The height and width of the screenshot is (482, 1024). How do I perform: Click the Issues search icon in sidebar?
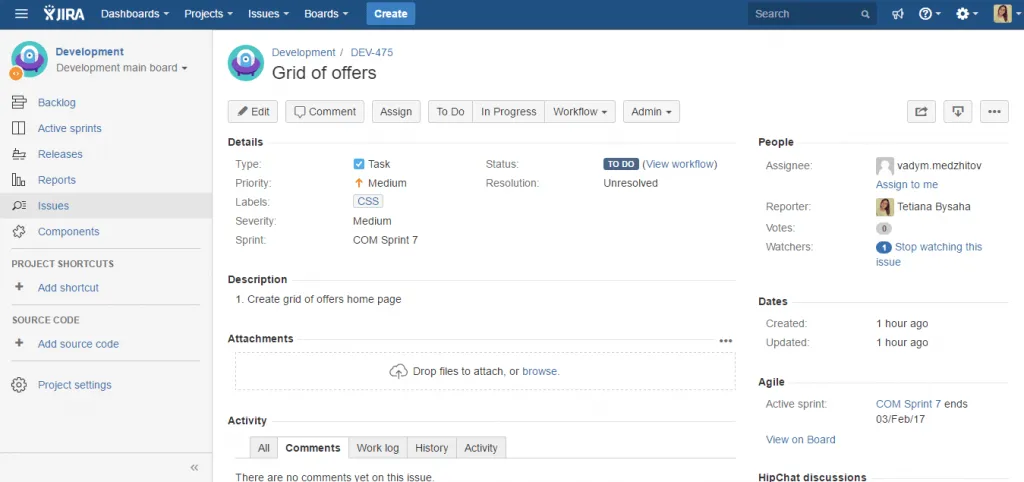click(19, 206)
